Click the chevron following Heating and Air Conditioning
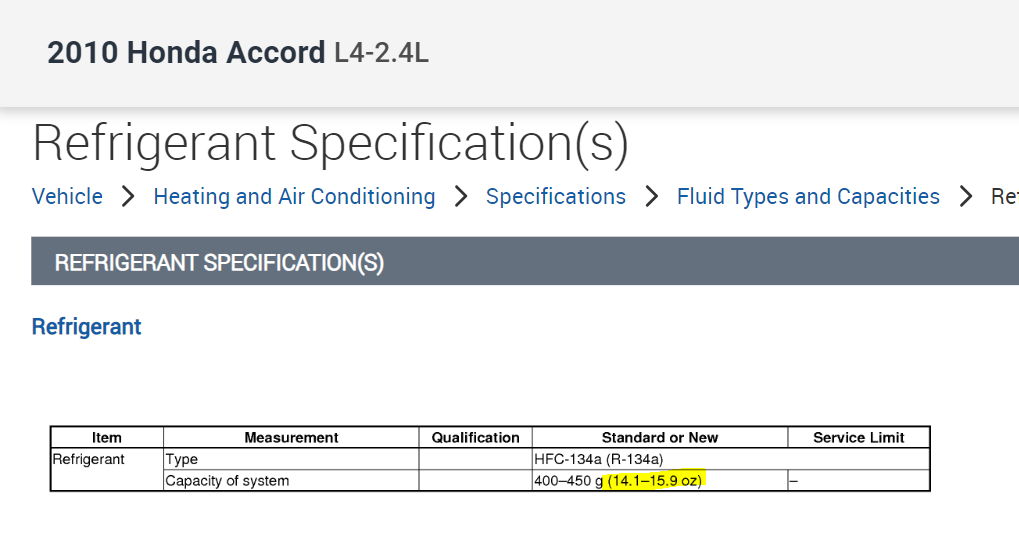 (x=460, y=197)
